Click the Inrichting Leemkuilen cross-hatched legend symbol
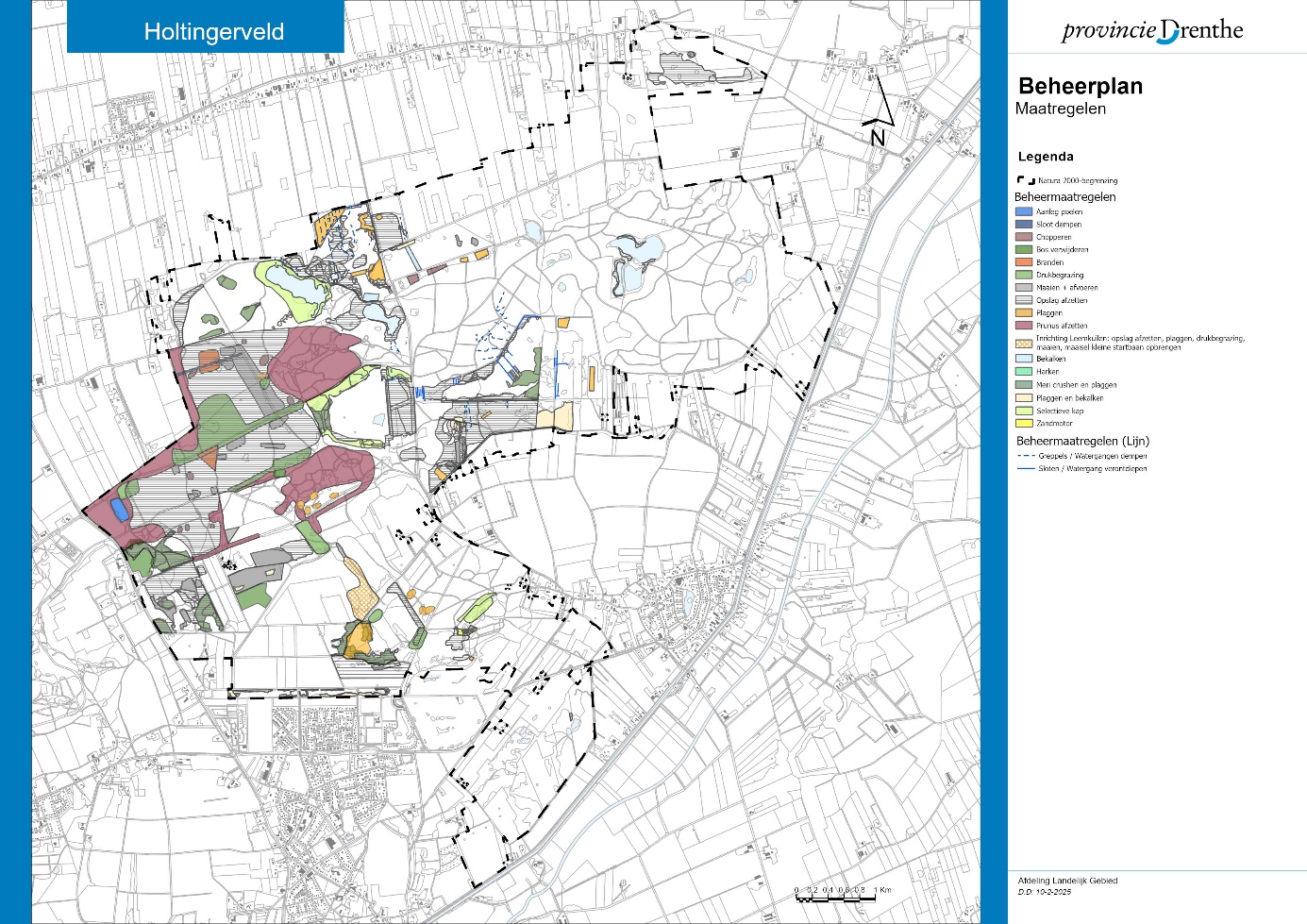This screenshot has width=1307, height=924. click(1024, 343)
